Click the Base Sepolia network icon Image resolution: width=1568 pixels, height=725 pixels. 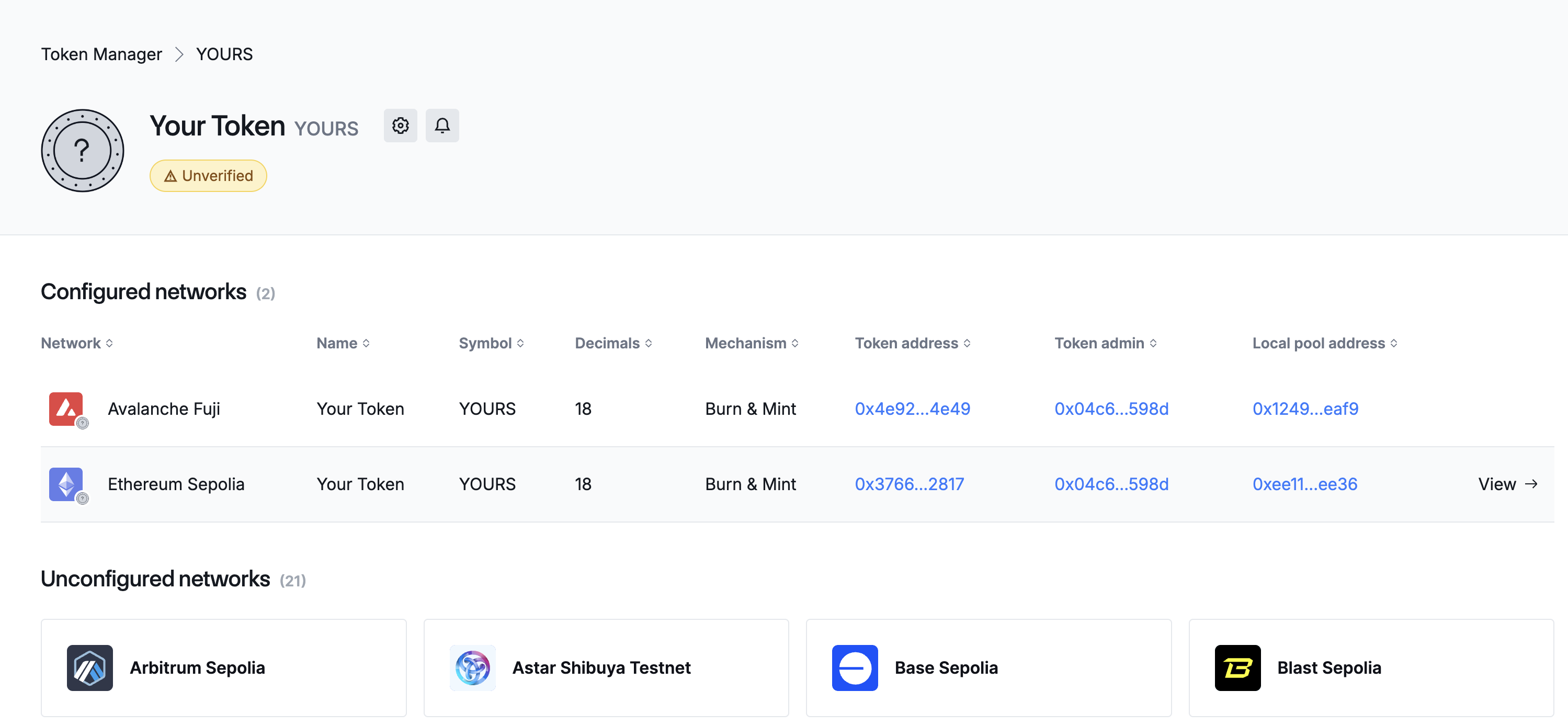coord(855,668)
